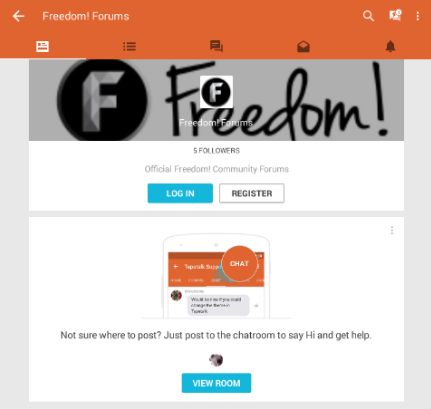Open search with the magnifier icon
This screenshot has width=431, height=409.
[368, 16]
